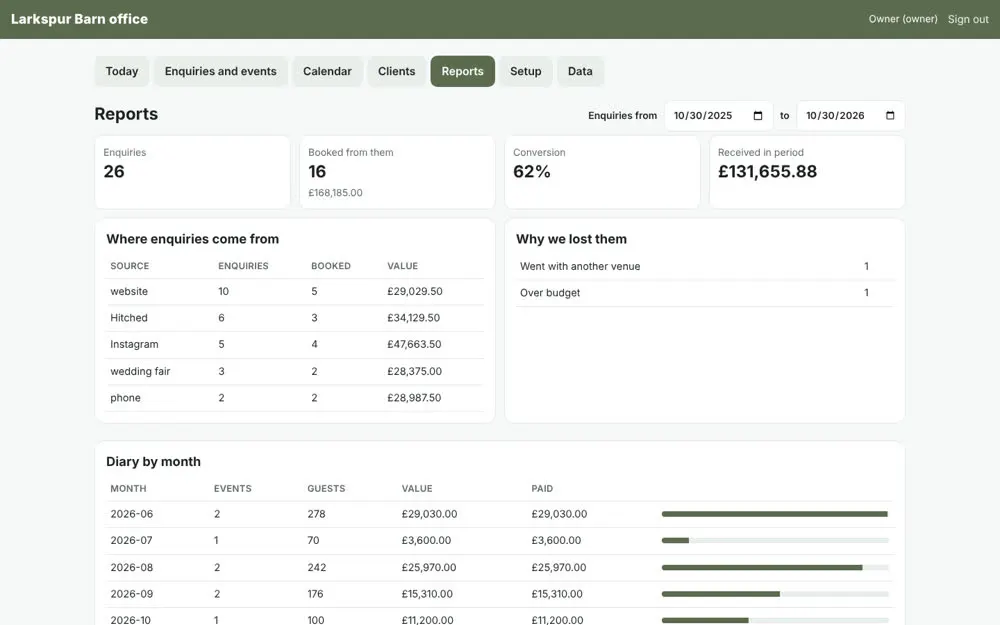Click the £3,600.00 diary value cell
Screen dimensions: 1000x625
coord(426,540)
